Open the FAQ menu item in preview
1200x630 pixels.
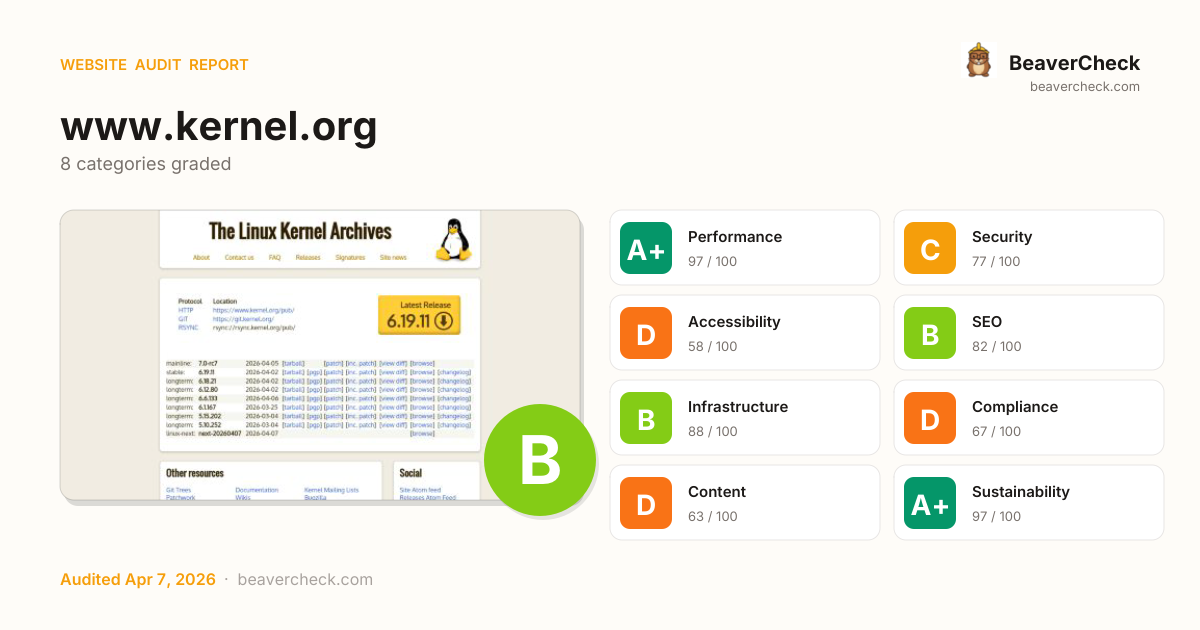click(x=274, y=257)
